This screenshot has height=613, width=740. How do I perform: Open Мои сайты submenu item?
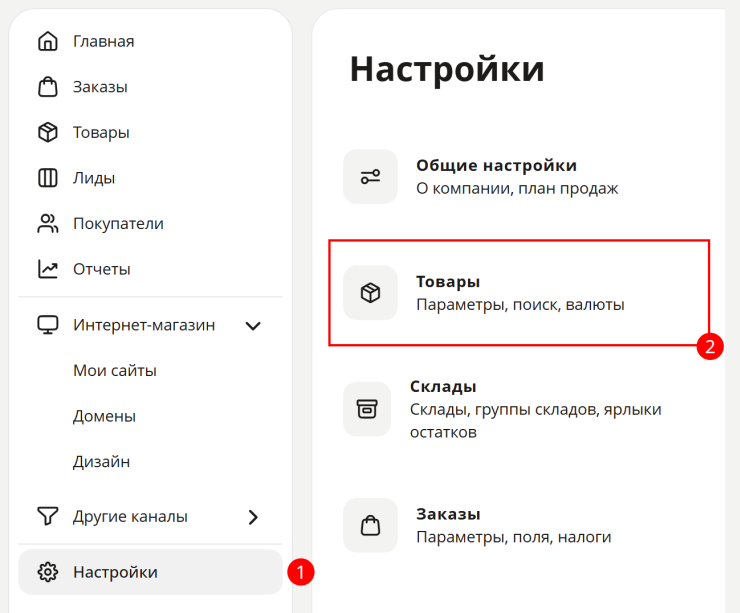pyautogui.click(x=115, y=371)
